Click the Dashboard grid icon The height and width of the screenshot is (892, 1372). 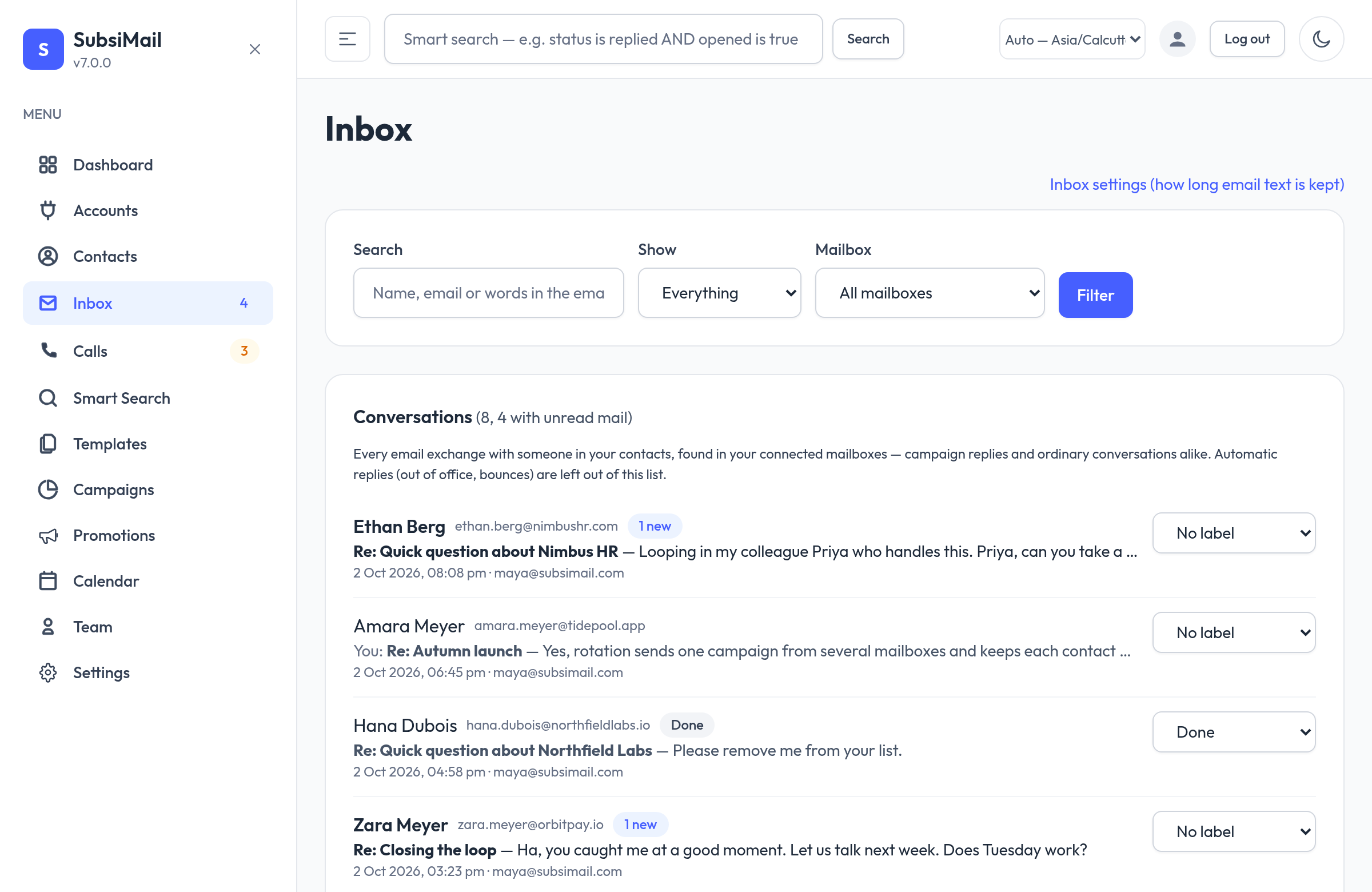(x=48, y=165)
